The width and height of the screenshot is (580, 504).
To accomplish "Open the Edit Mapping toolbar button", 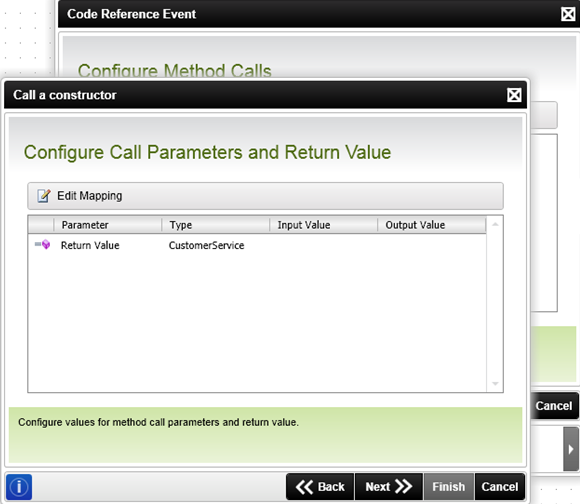I will point(265,196).
